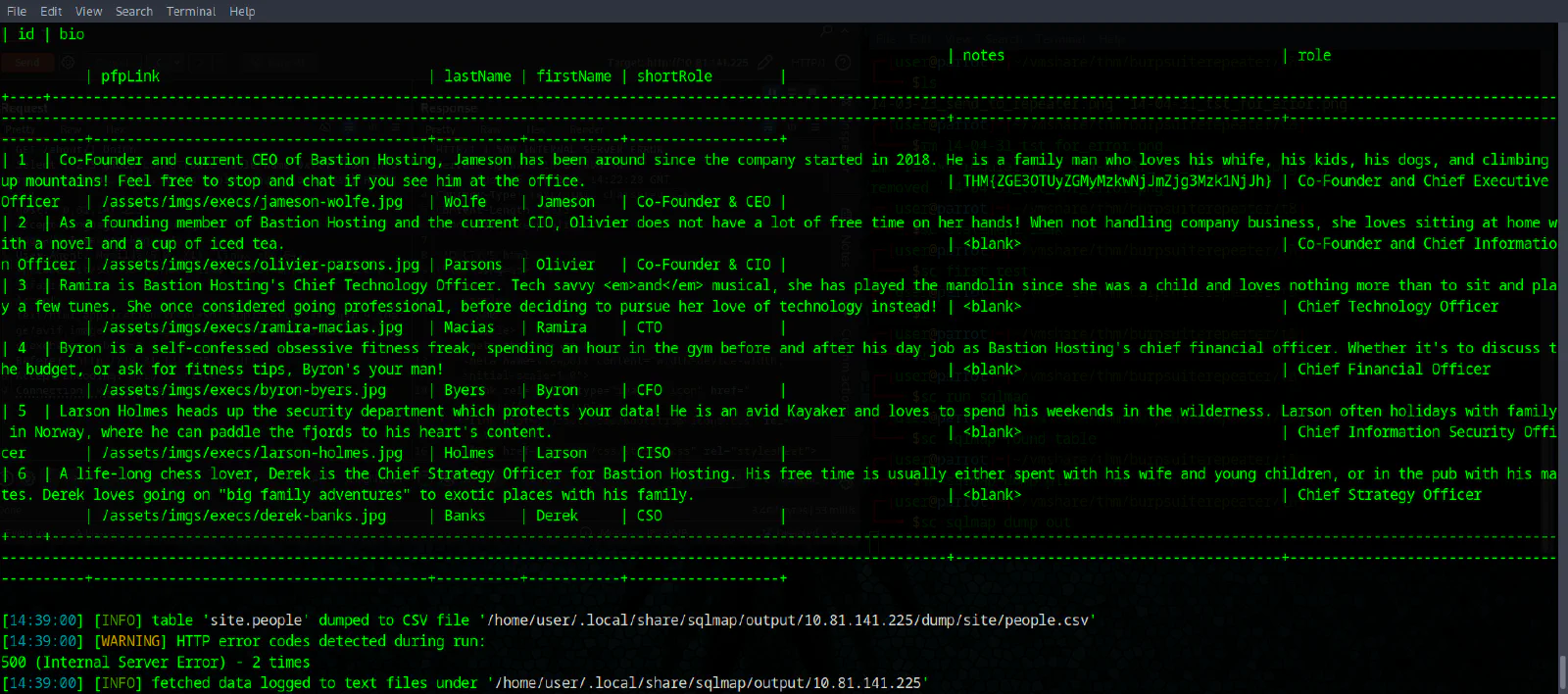Click the first name Derek in firstName column
Viewport: 1568px width, 694px height.
pos(557,516)
